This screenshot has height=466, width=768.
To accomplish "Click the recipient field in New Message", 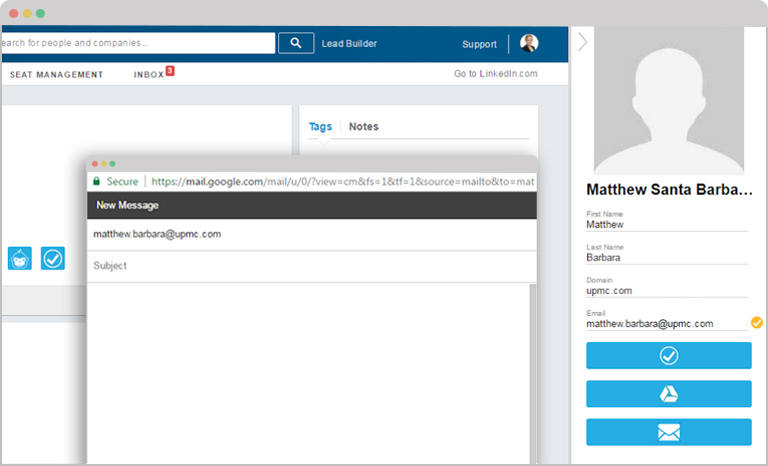I will pyautogui.click(x=312, y=234).
